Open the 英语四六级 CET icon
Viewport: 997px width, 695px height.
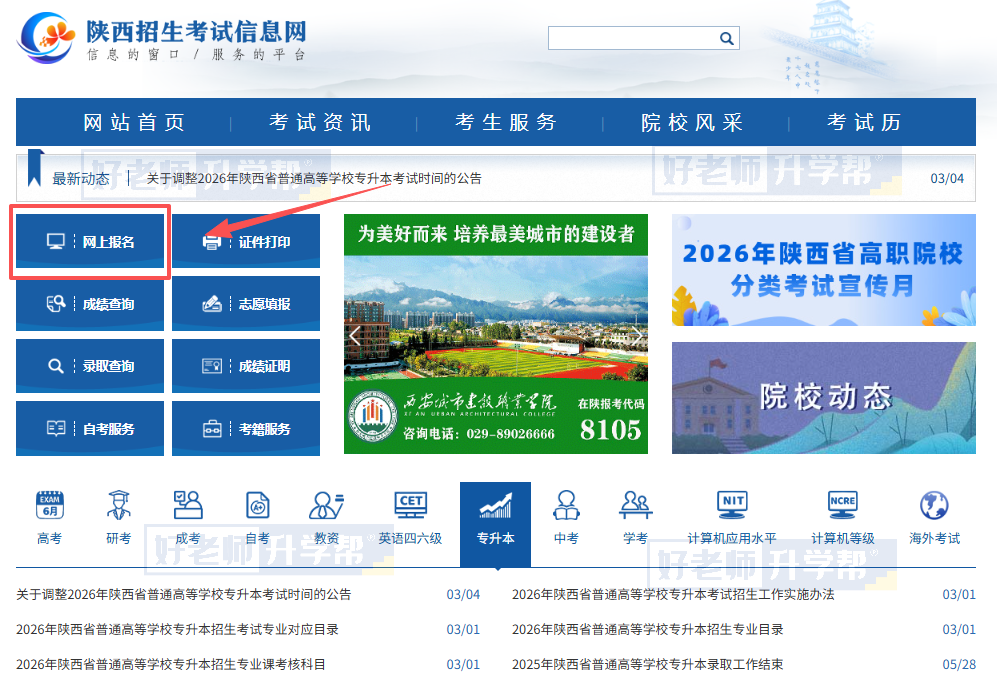pos(410,512)
